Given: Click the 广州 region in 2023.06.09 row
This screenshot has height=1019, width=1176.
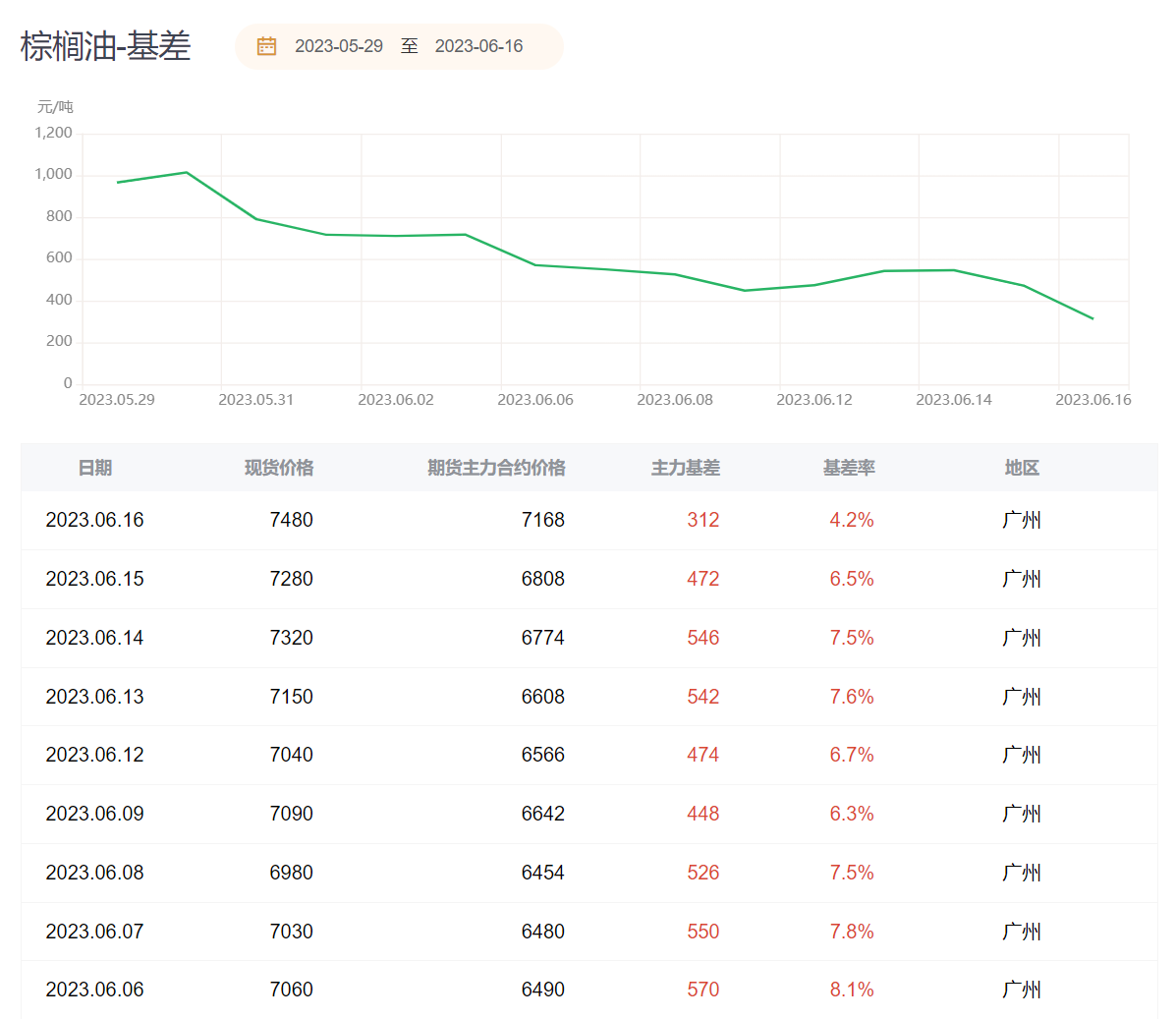Looking at the screenshot, I should [1022, 814].
